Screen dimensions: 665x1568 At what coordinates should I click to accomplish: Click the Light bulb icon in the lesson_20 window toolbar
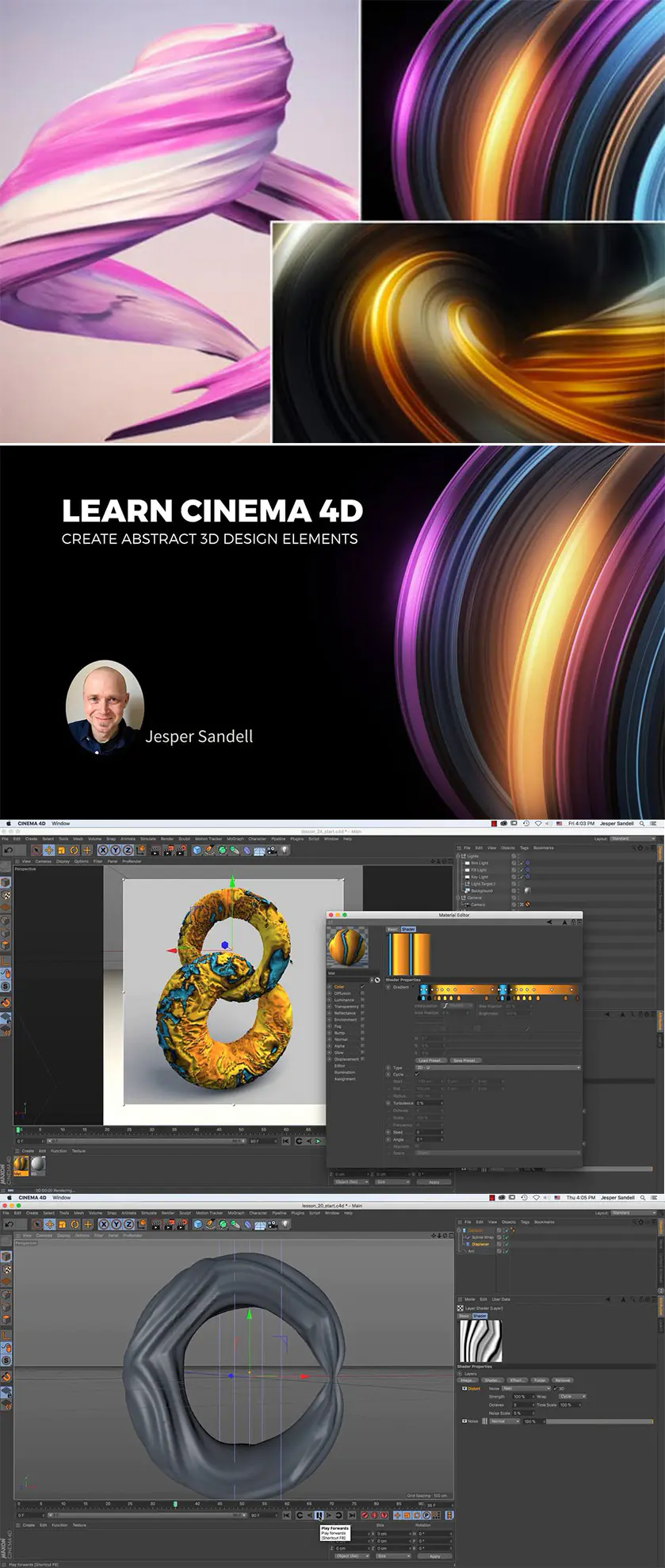[x=285, y=1225]
